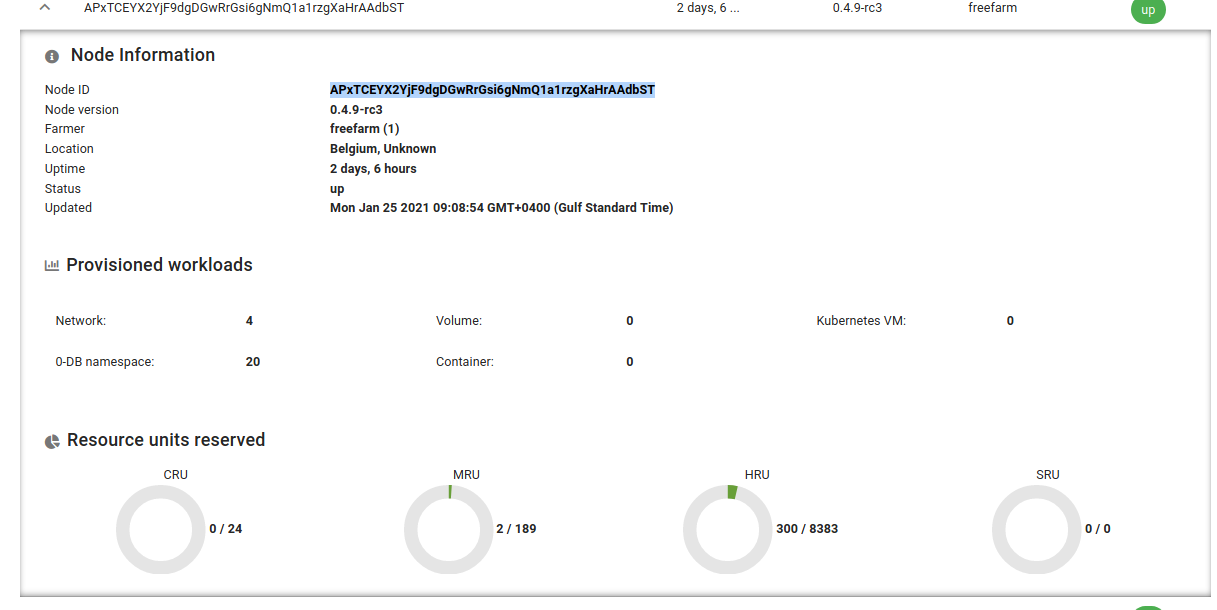Click the HRU value '300 / 8383'
1217x610 pixels.
(x=807, y=529)
